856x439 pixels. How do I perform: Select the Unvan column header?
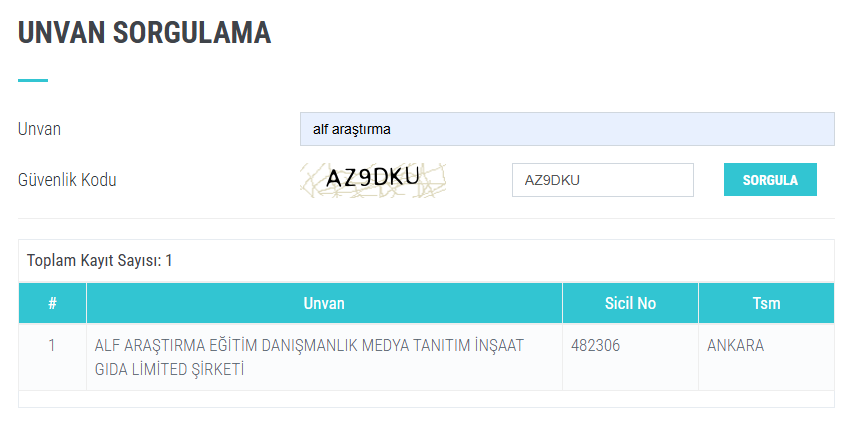pos(324,303)
